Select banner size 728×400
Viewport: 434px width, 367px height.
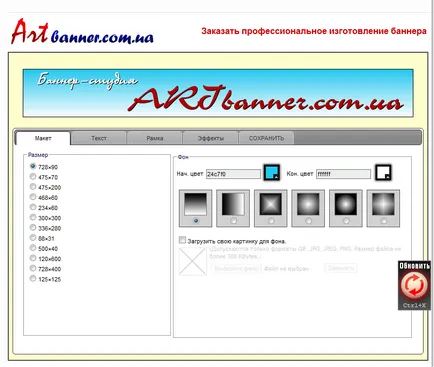point(33,268)
